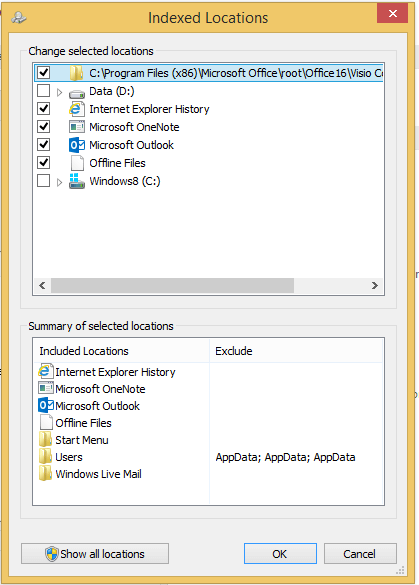419x585 pixels.
Task: Click Outlook icon in locations tree
Action: (77, 145)
